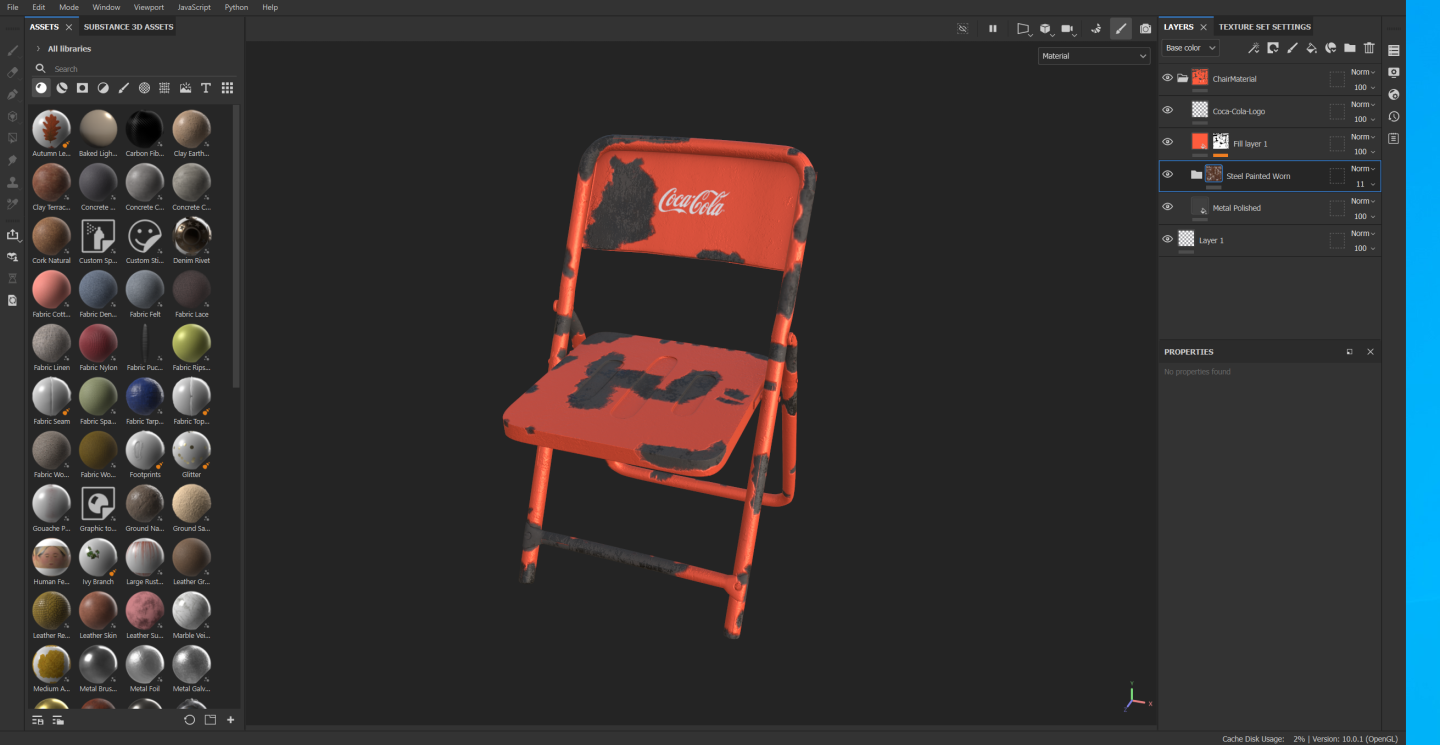Show Filters category in Assets panel
The height and width of the screenshot is (745, 1440).
coord(103,88)
